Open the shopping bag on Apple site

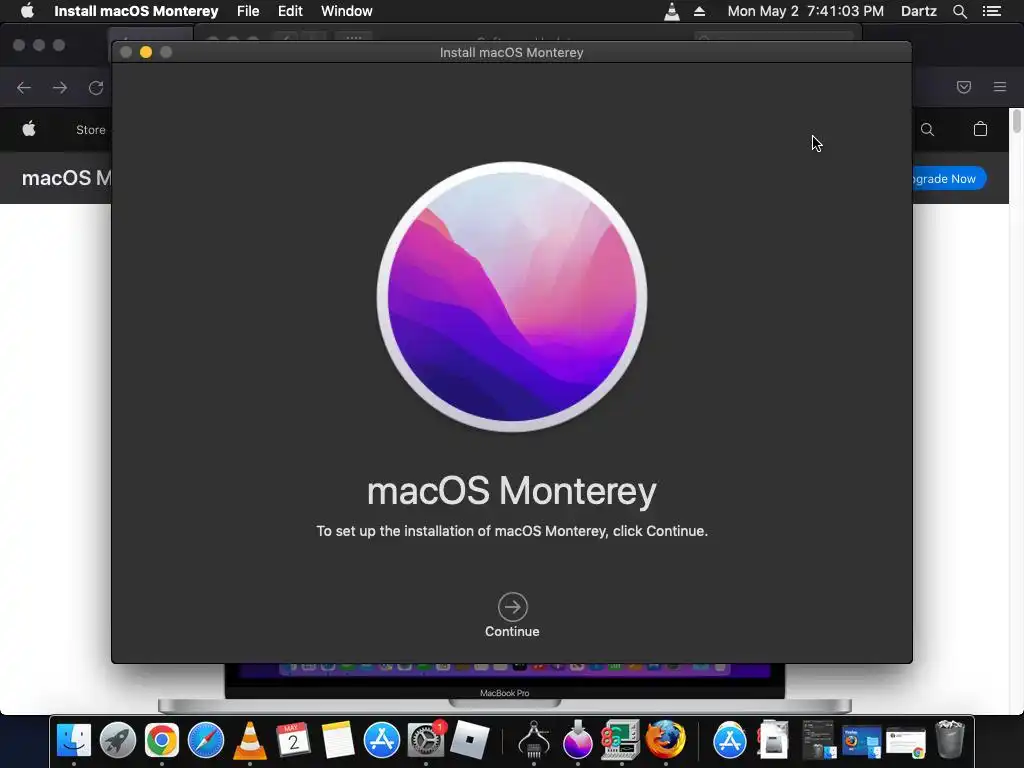tap(980, 129)
